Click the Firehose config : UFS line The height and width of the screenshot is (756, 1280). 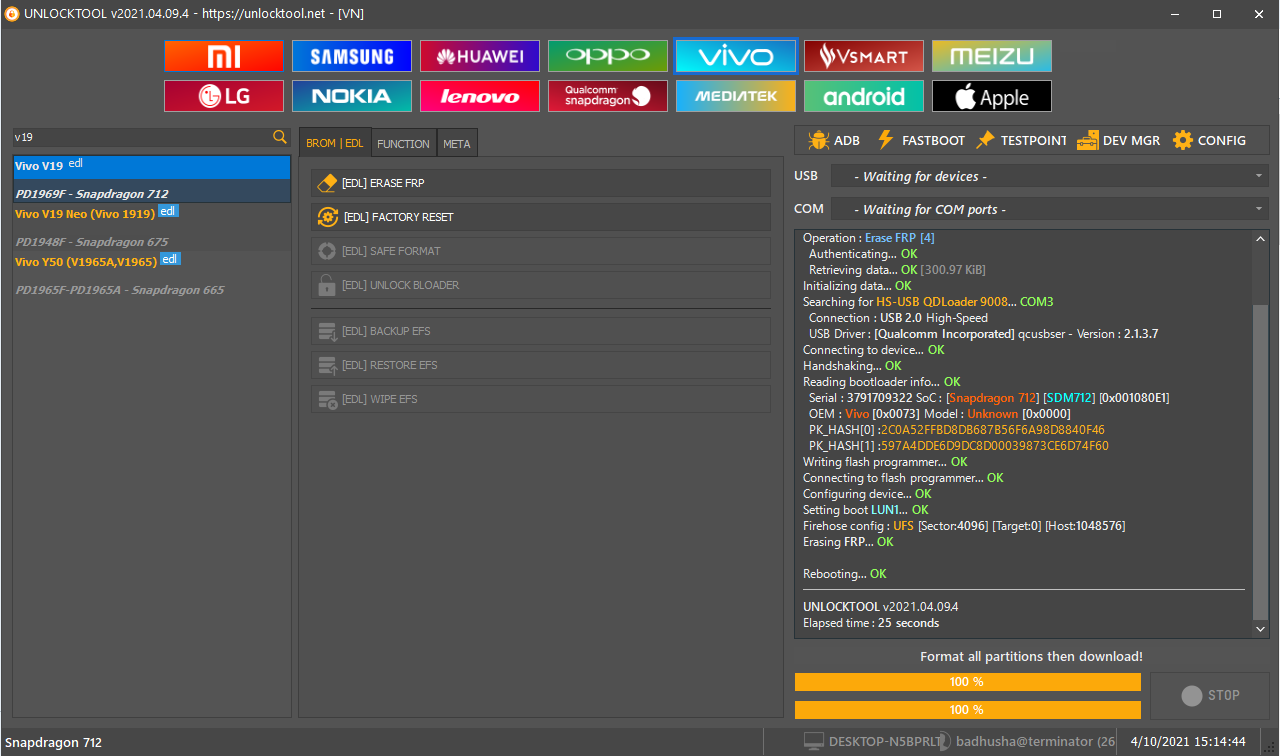964,526
